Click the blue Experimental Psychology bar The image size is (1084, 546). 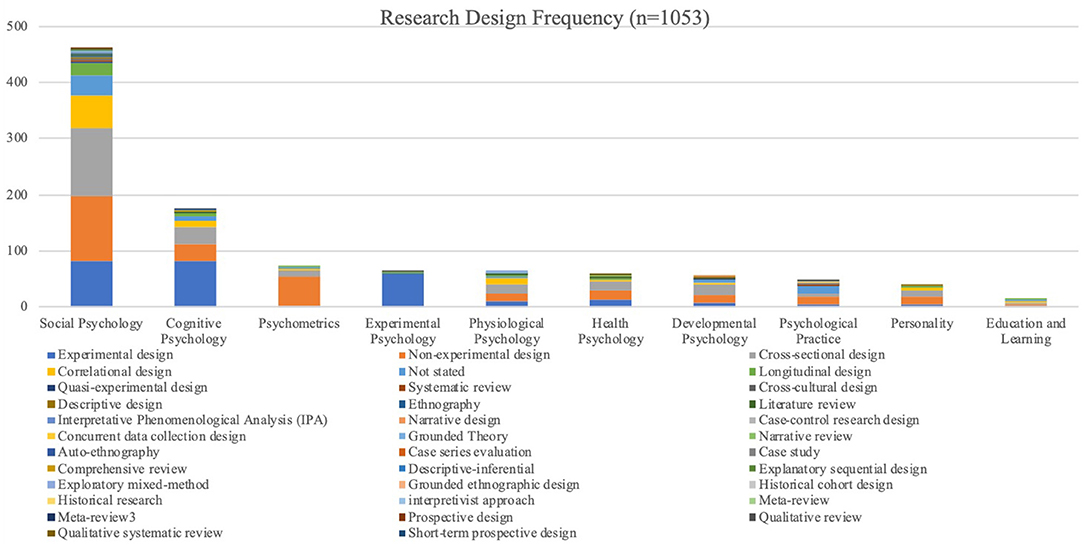[x=403, y=290]
